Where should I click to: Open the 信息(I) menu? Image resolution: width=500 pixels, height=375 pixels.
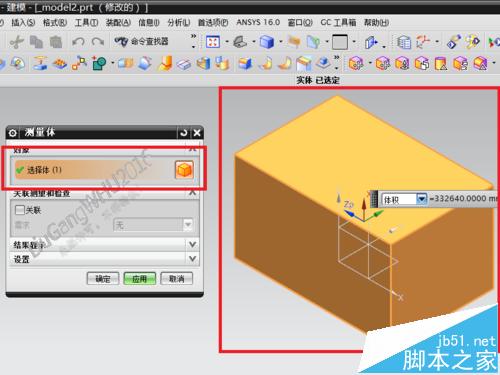pos(149,23)
